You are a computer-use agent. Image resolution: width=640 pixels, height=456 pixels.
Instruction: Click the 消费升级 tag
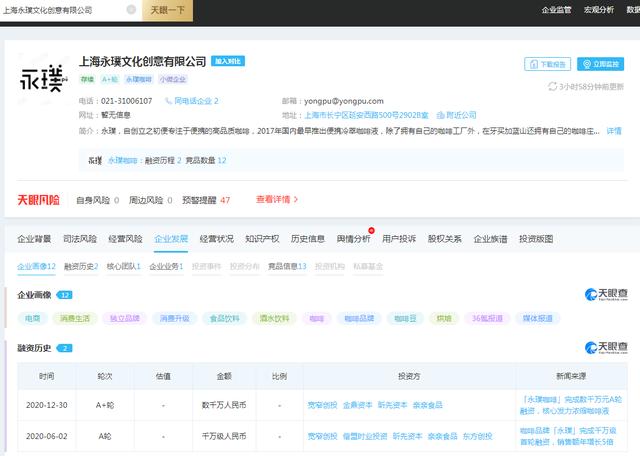[173, 318]
